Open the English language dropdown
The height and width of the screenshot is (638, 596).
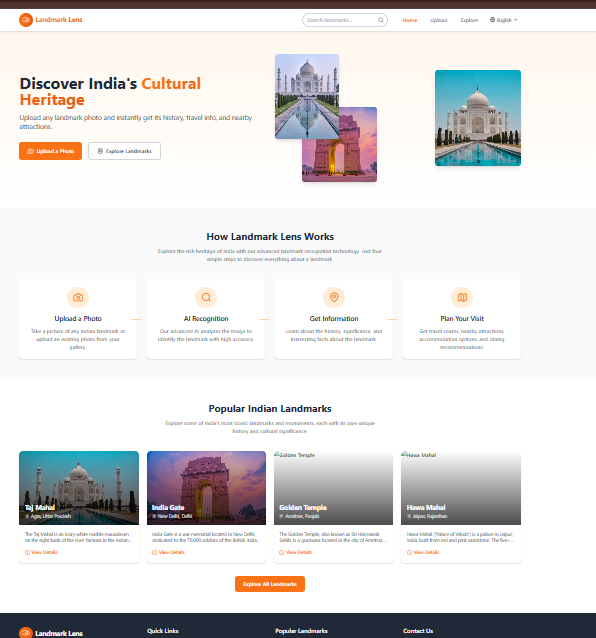pos(504,20)
